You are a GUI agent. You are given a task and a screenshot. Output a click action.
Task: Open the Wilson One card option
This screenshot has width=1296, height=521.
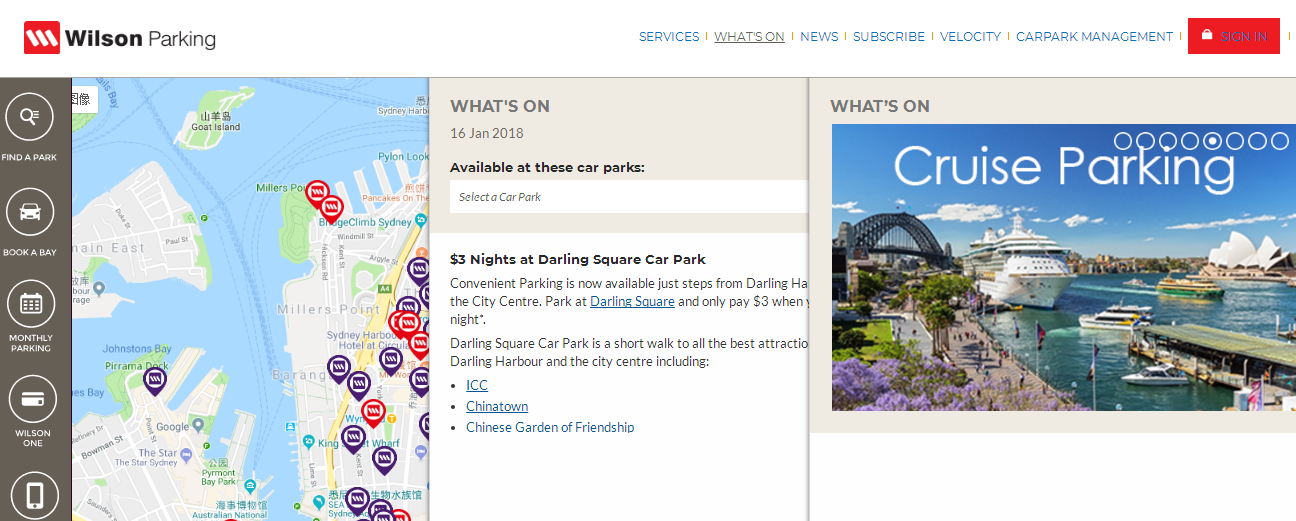click(x=32, y=411)
